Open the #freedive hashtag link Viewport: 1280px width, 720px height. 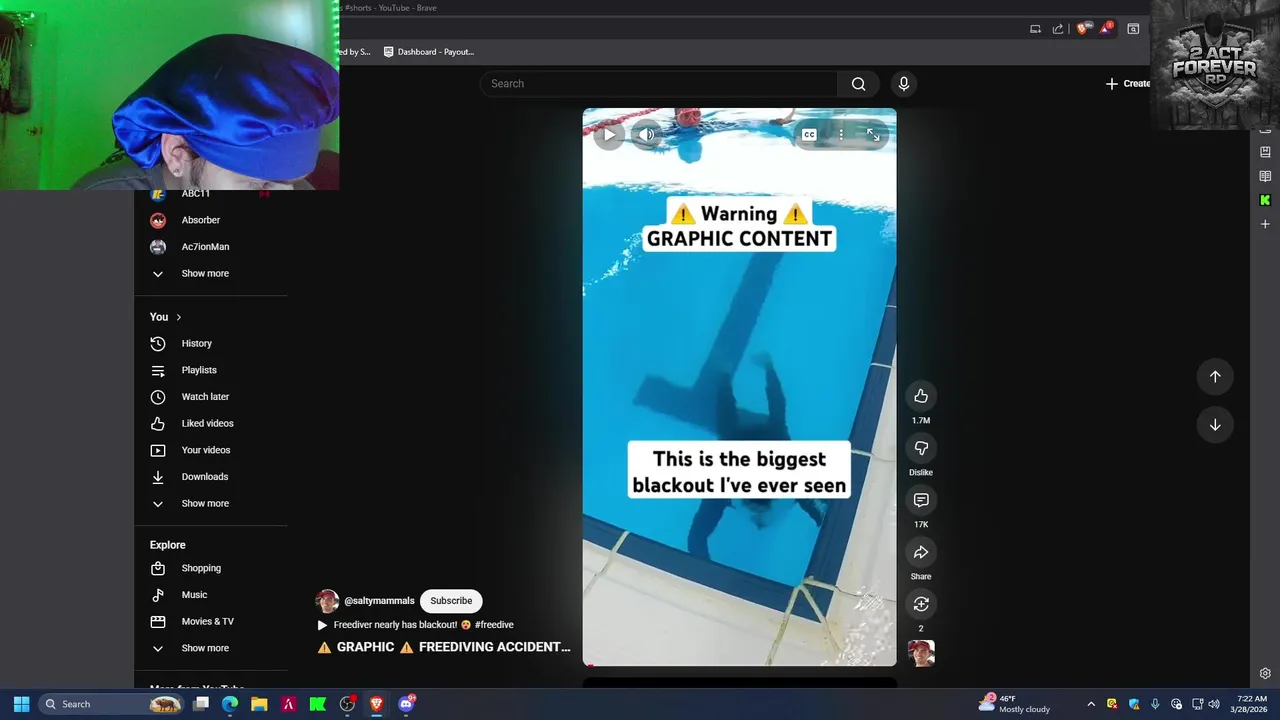494,625
